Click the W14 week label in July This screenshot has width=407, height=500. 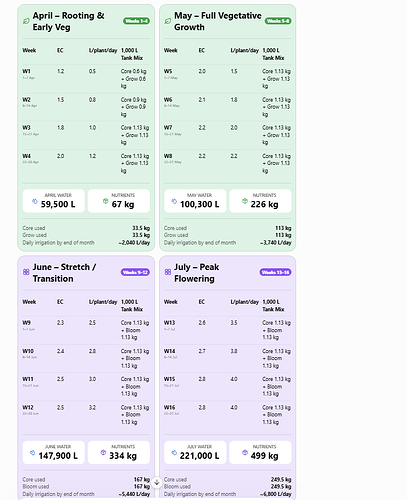coord(169,351)
